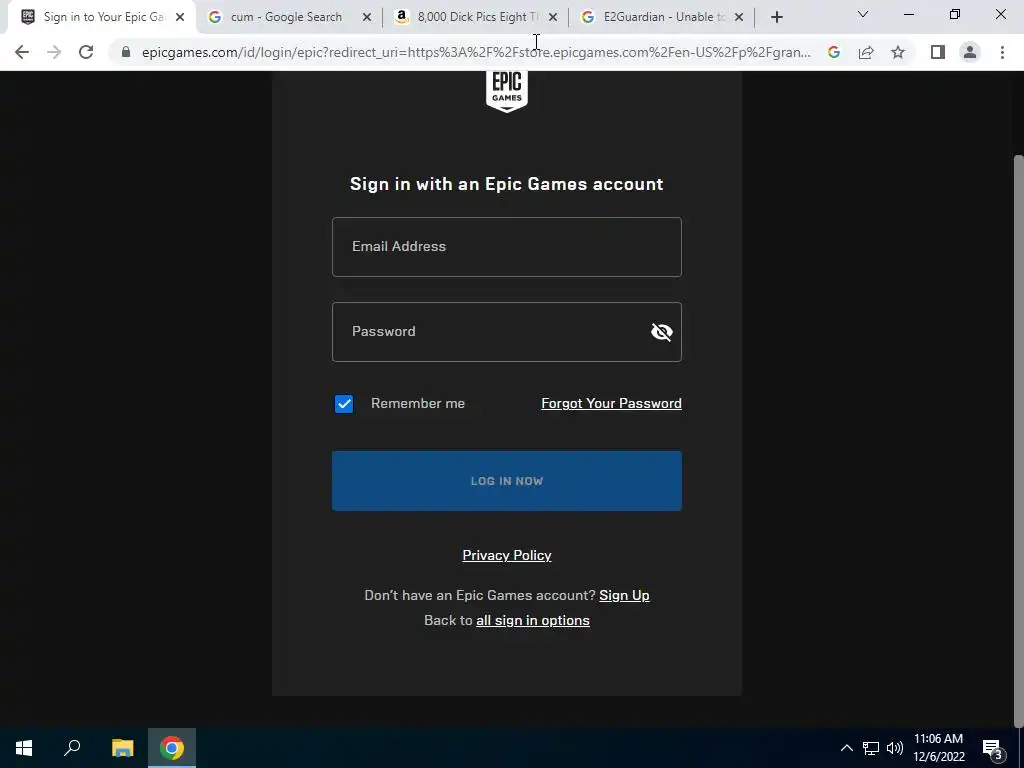
Task: Toggle password visibility eye icon
Action: pyautogui.click(x=662, y=332)
